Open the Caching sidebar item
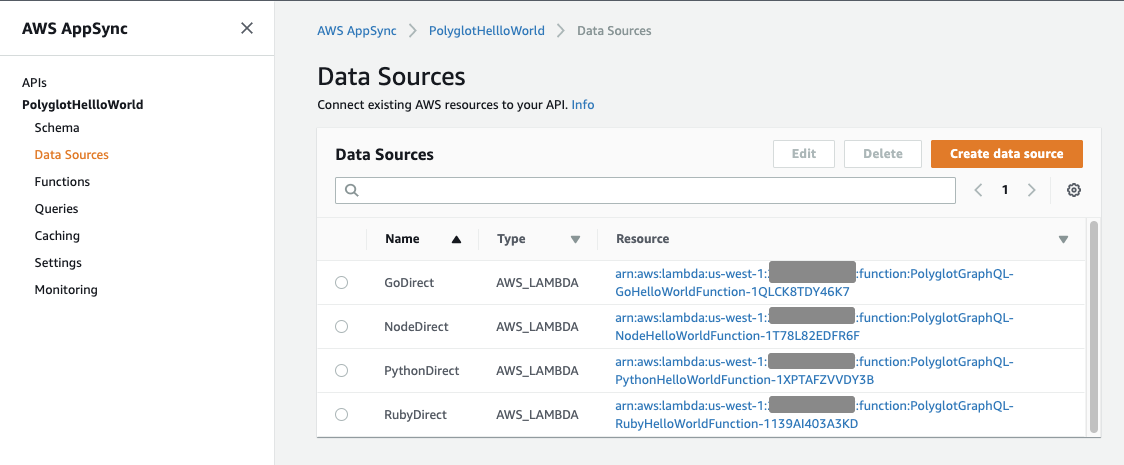The image size is (1124, 465). (x=57, y=236)
